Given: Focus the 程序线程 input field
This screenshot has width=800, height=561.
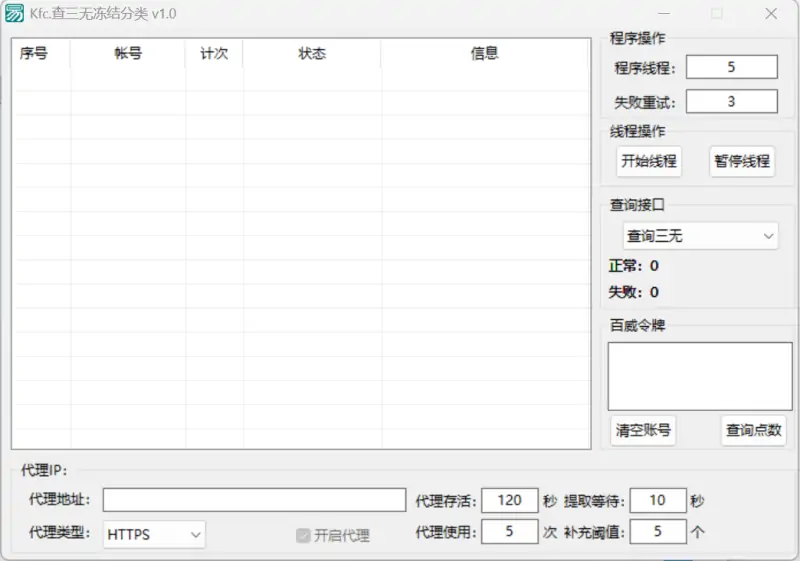Looking at the screenshot, I should point(731,67).
